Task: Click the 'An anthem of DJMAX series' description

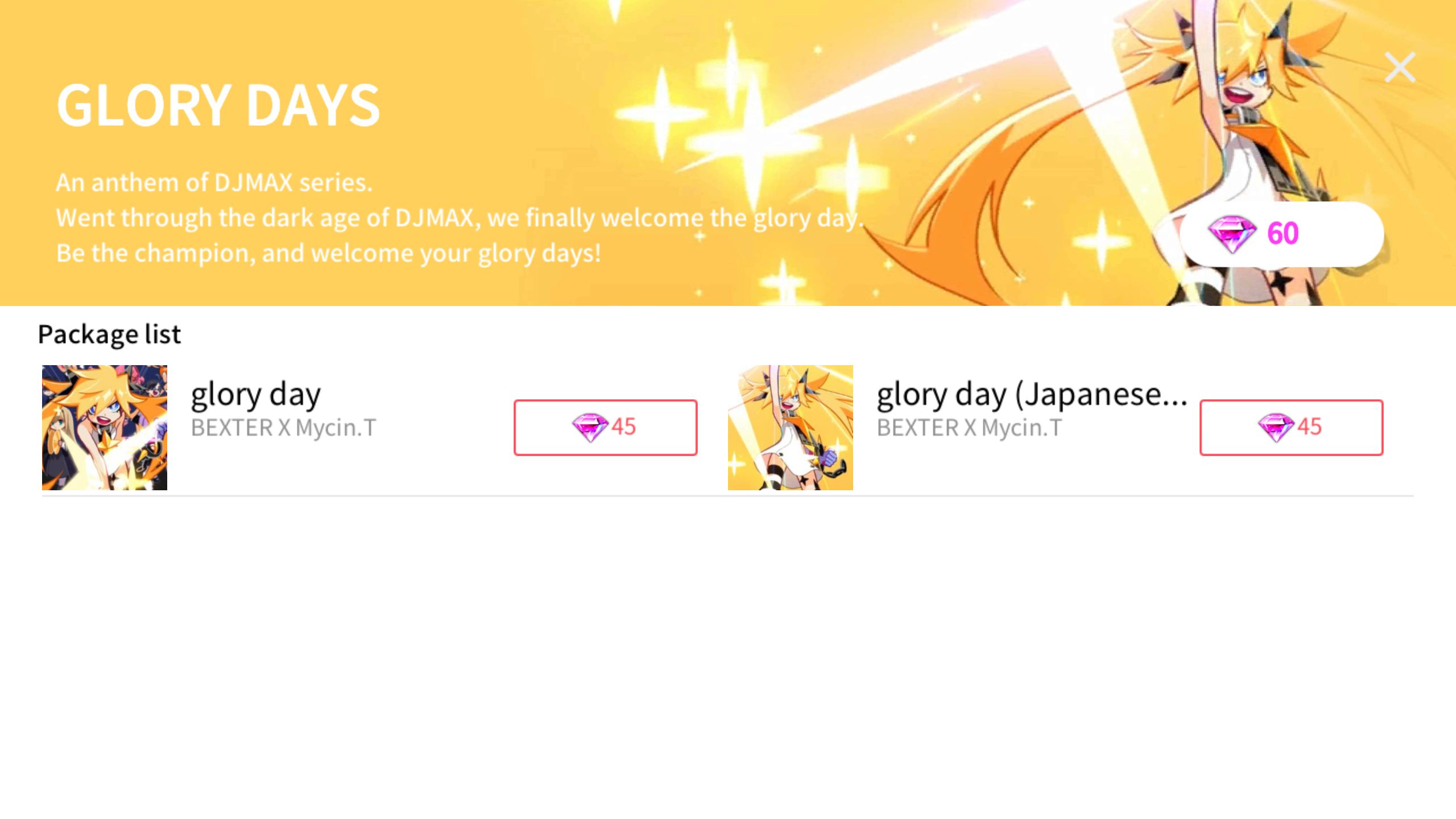Action: point(214,183)
